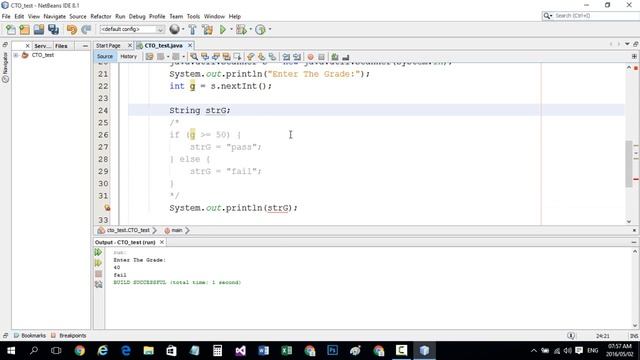Click the Open Project toolbar icon
The image size is (640, 360).
tap(39, 29)
